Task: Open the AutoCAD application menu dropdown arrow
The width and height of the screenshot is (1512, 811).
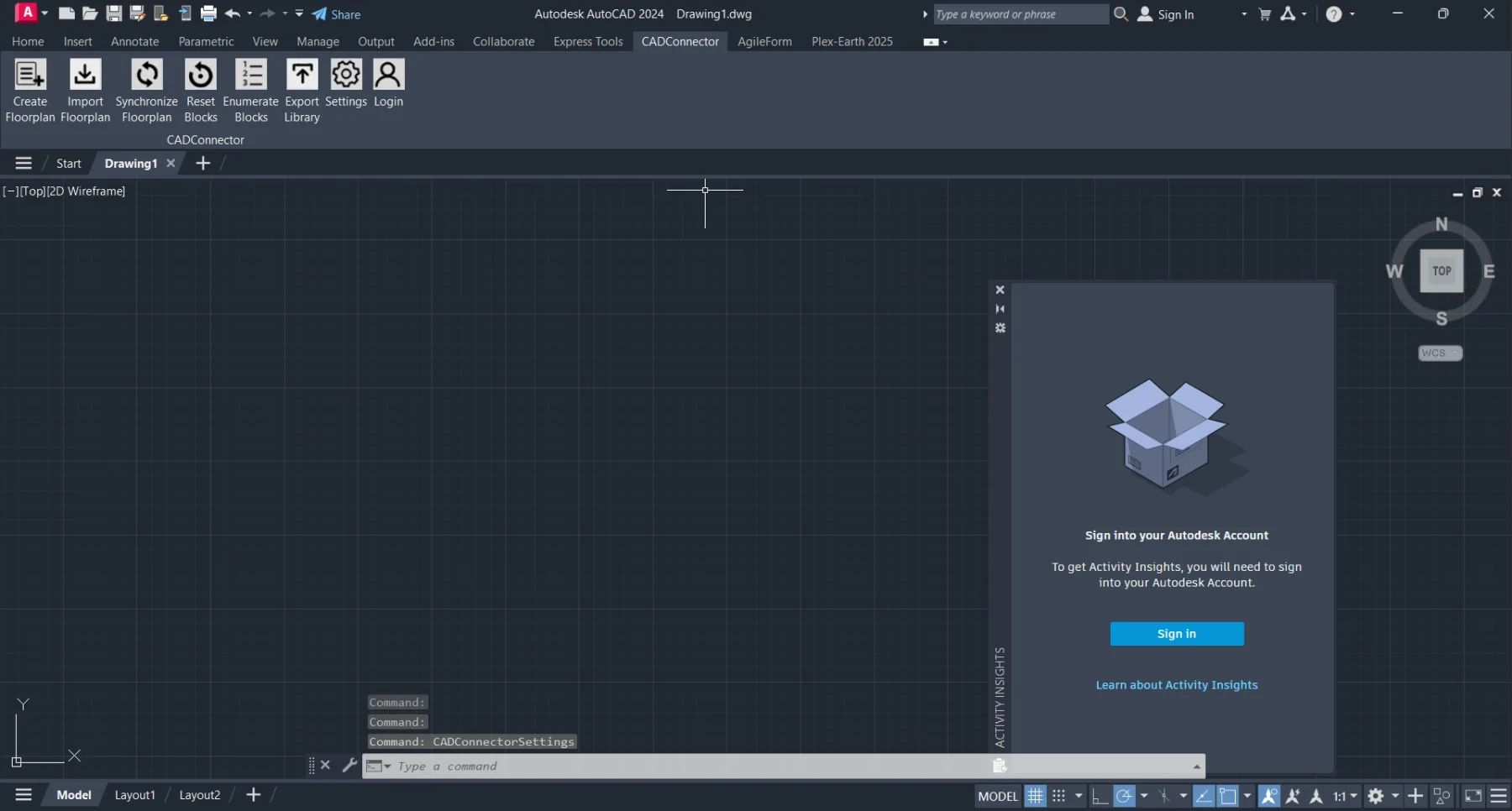Action: 45,14
